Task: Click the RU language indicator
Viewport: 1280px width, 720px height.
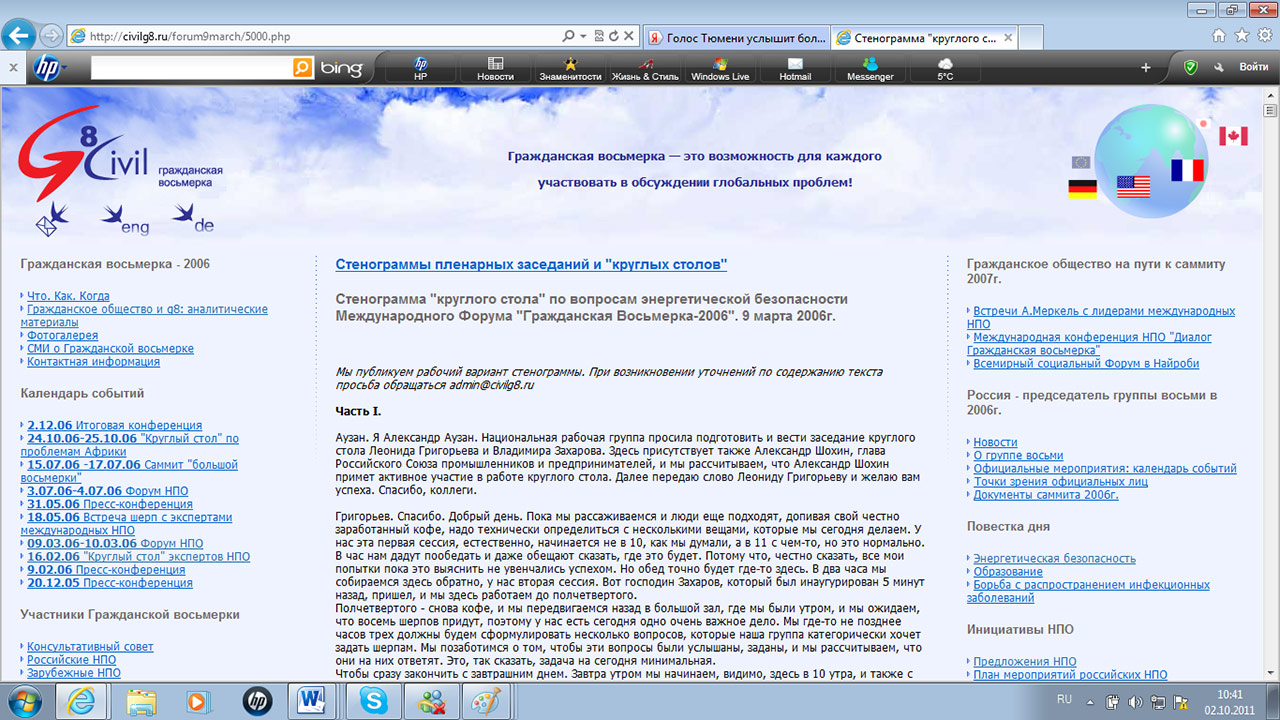Action: [1064, 698]
